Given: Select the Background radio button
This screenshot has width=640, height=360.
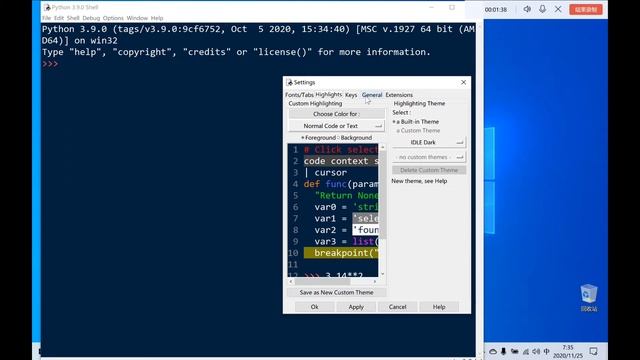Looking at the screenshot, I should (x=355, y=138).
